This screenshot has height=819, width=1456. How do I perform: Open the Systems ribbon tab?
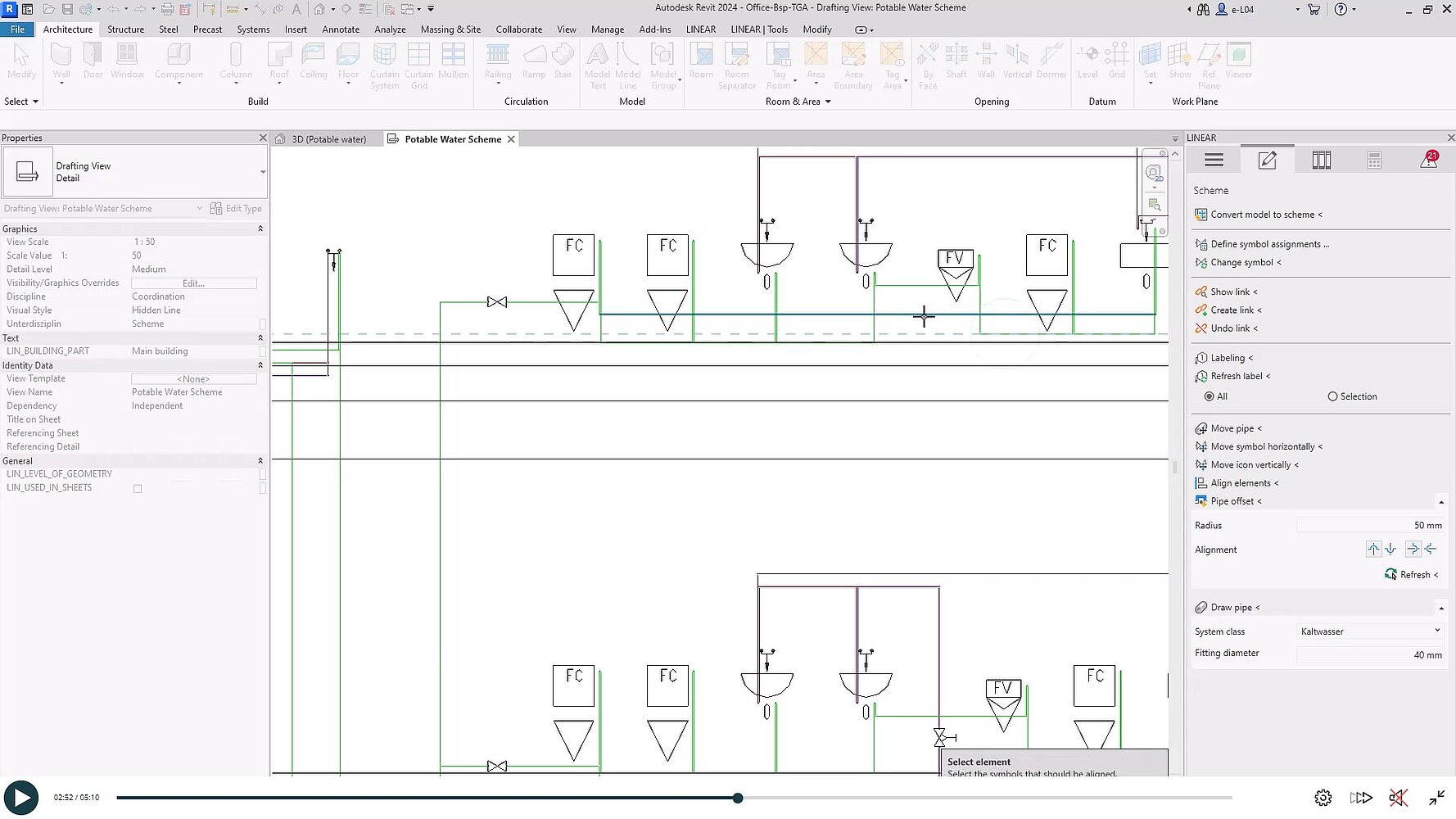point(253,29)
